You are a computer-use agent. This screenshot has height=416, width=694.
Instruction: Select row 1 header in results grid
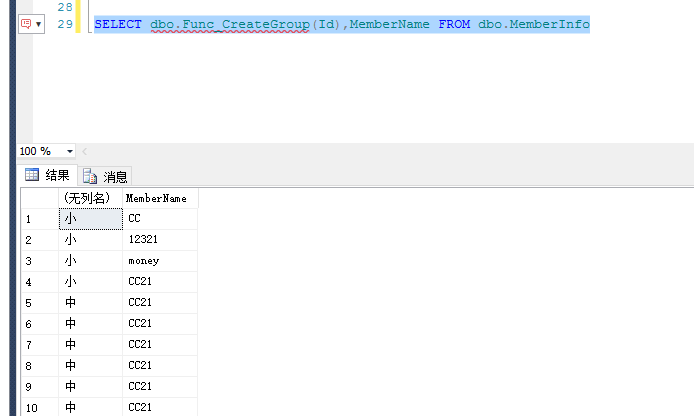pos(40,219)
